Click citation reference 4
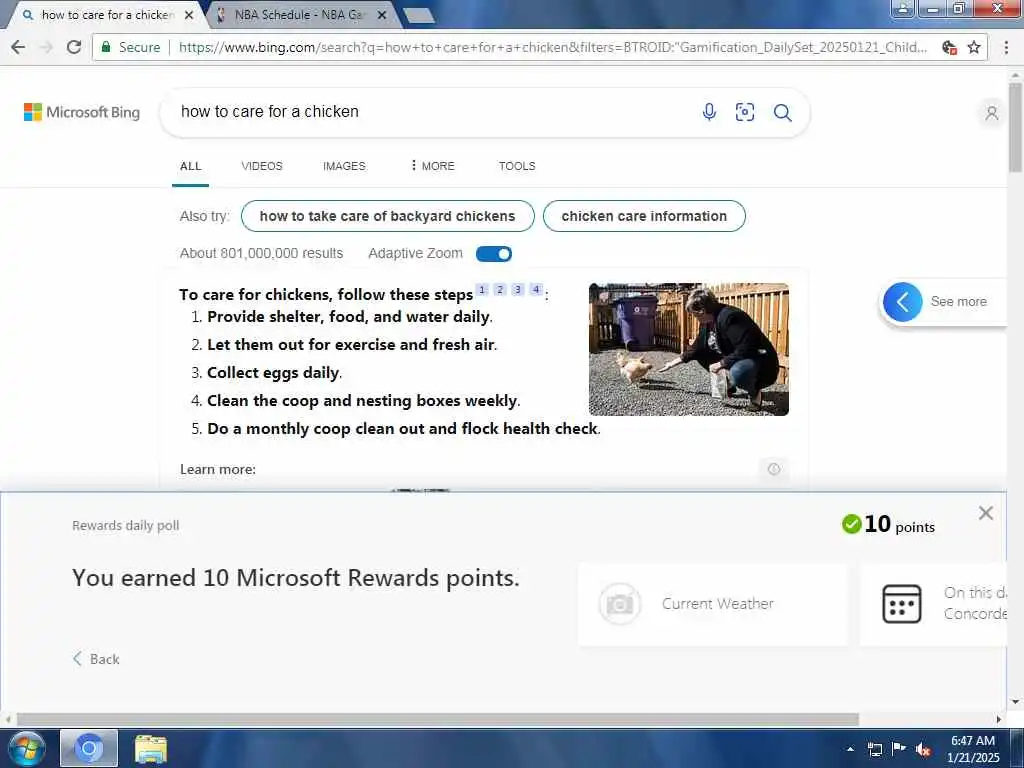The image size is (1024, 768). (x=536, y=289)
